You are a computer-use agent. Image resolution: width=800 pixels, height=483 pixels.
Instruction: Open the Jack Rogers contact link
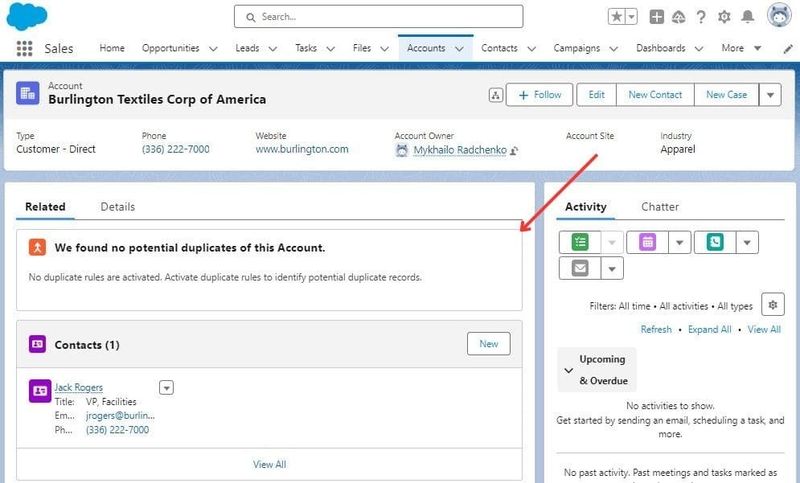pos(79,388)
